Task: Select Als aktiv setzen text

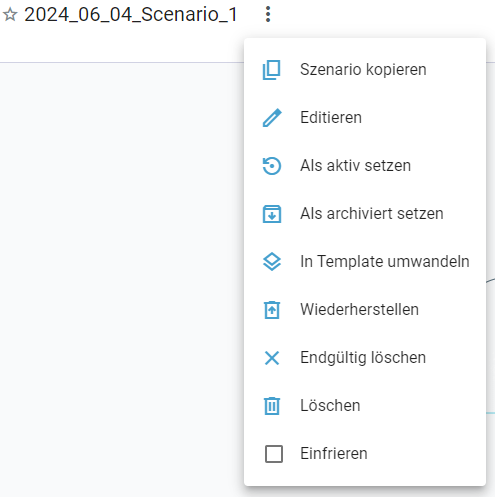Action: [355, 166]
